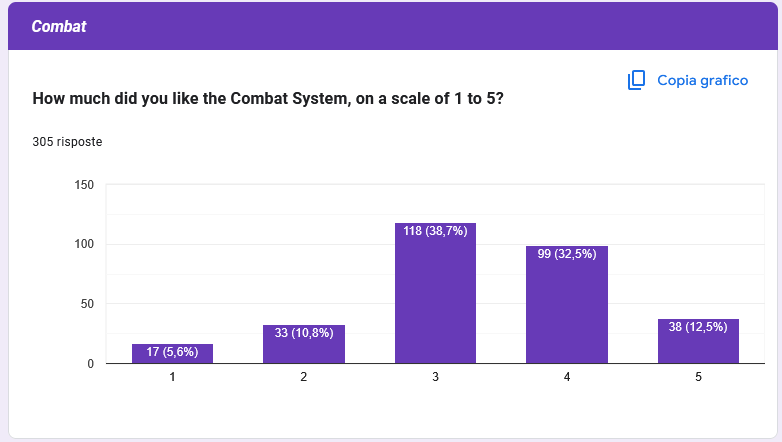
Task: Click the 50 y-axis label
Action: [x=87, y=304]
